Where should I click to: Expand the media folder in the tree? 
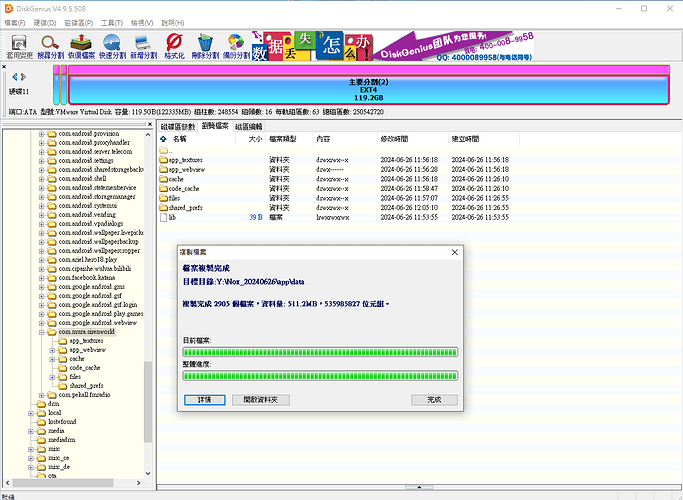click(x=31, y=431)
